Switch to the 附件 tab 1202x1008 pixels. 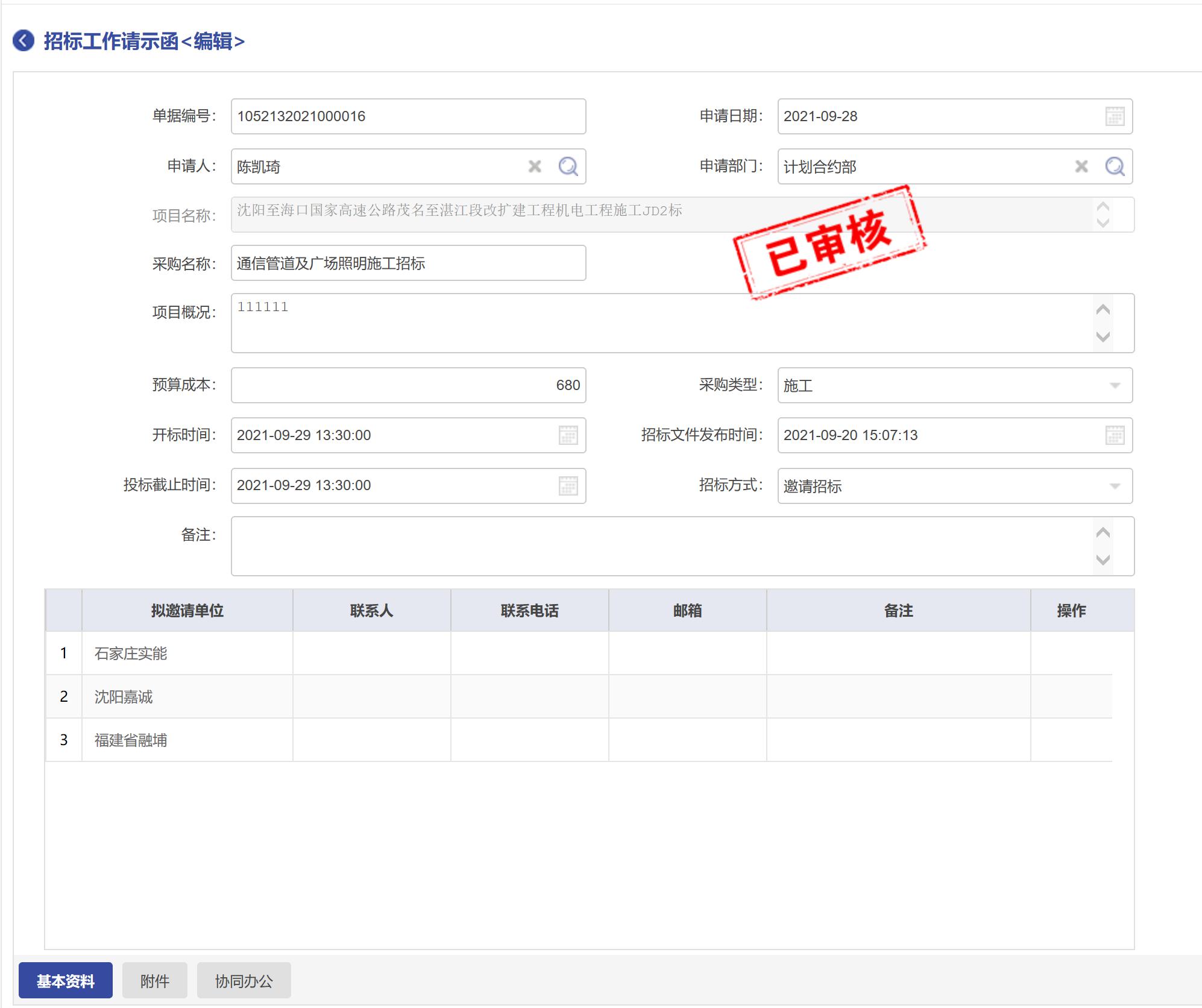[x=155, y=981]
